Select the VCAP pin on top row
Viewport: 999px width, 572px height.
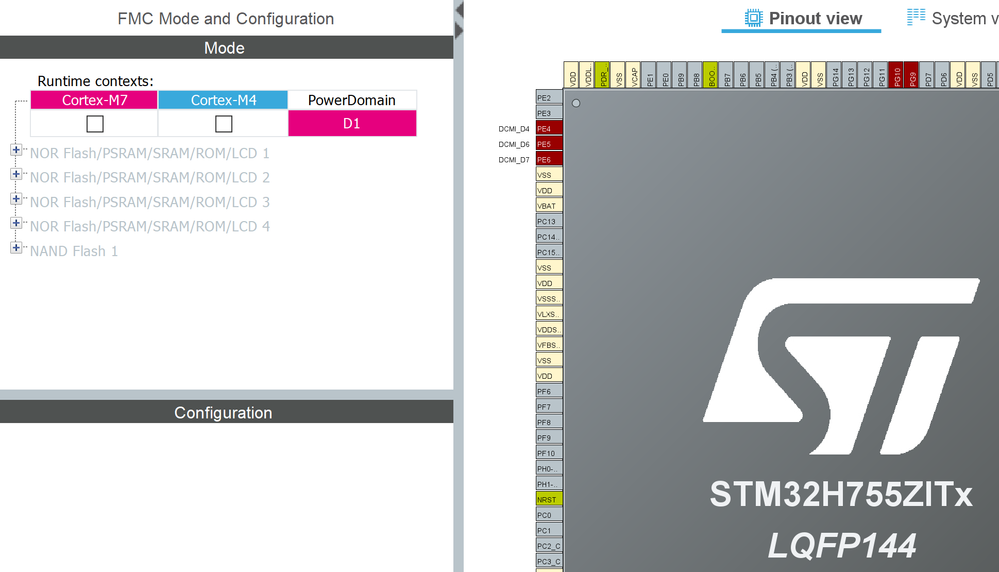(633, 75)
